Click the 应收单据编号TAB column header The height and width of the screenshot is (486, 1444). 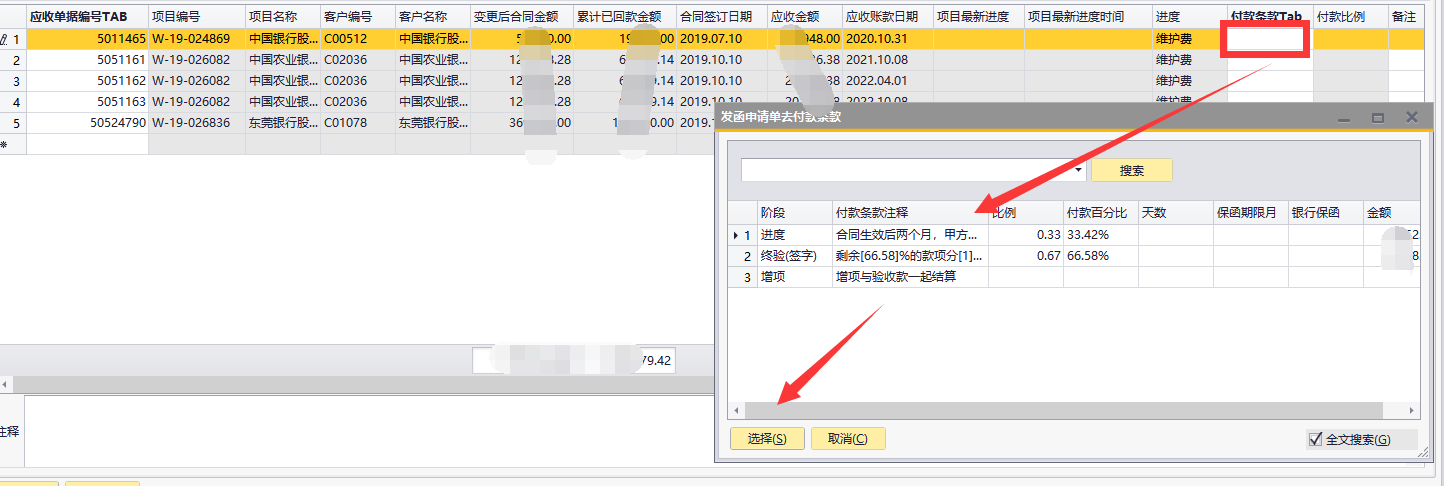(x=86, y=17)
